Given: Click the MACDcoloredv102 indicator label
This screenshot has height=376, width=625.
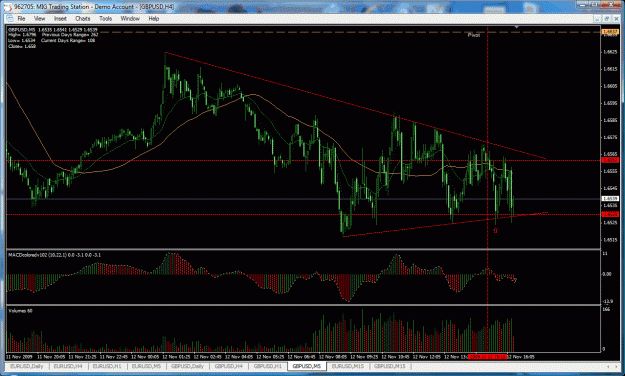Looking at the screenshot, I should pos(55,255).
